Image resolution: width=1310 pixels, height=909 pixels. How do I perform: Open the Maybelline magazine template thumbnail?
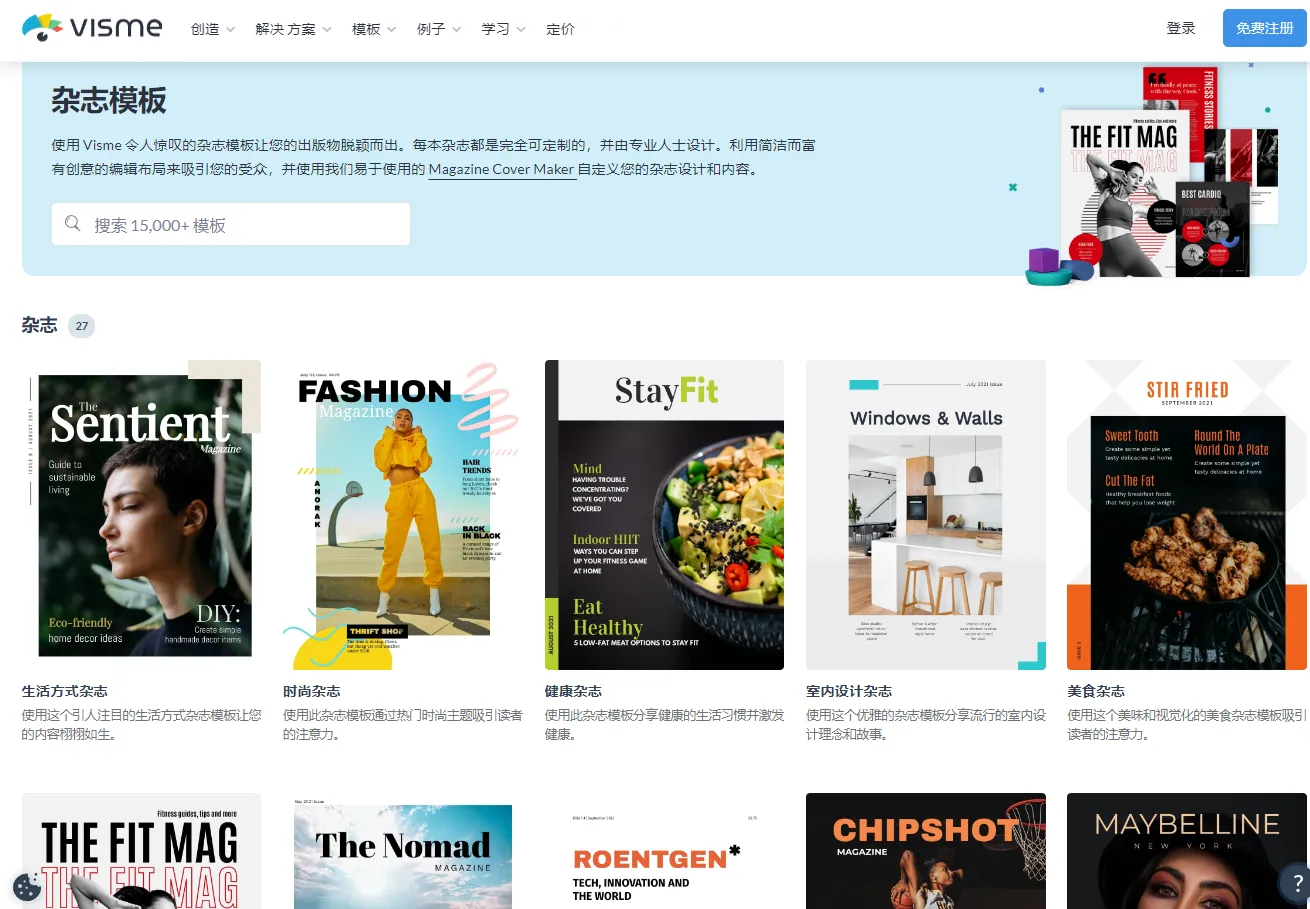[x=1187, y=851]
